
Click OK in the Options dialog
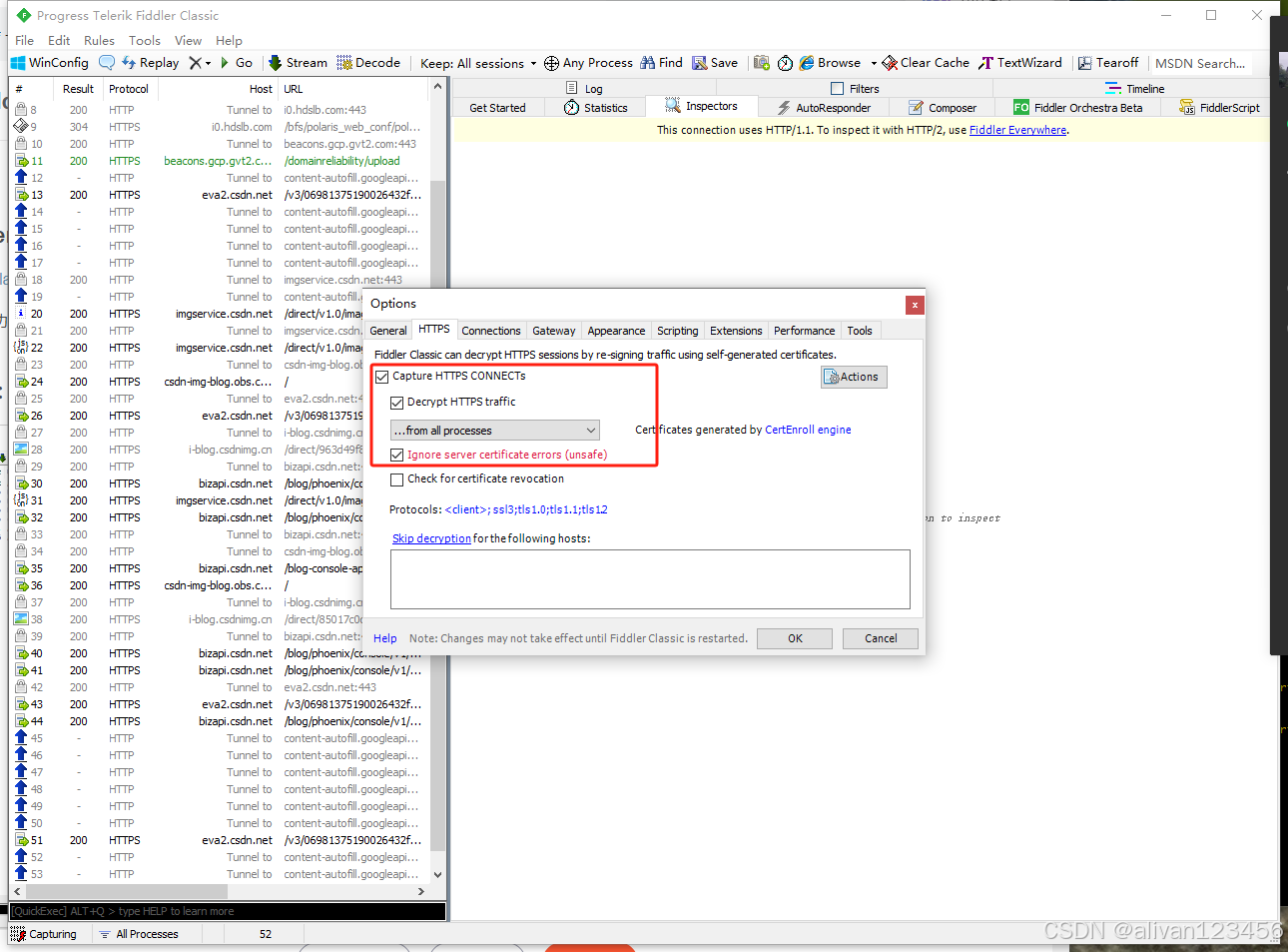795,638
